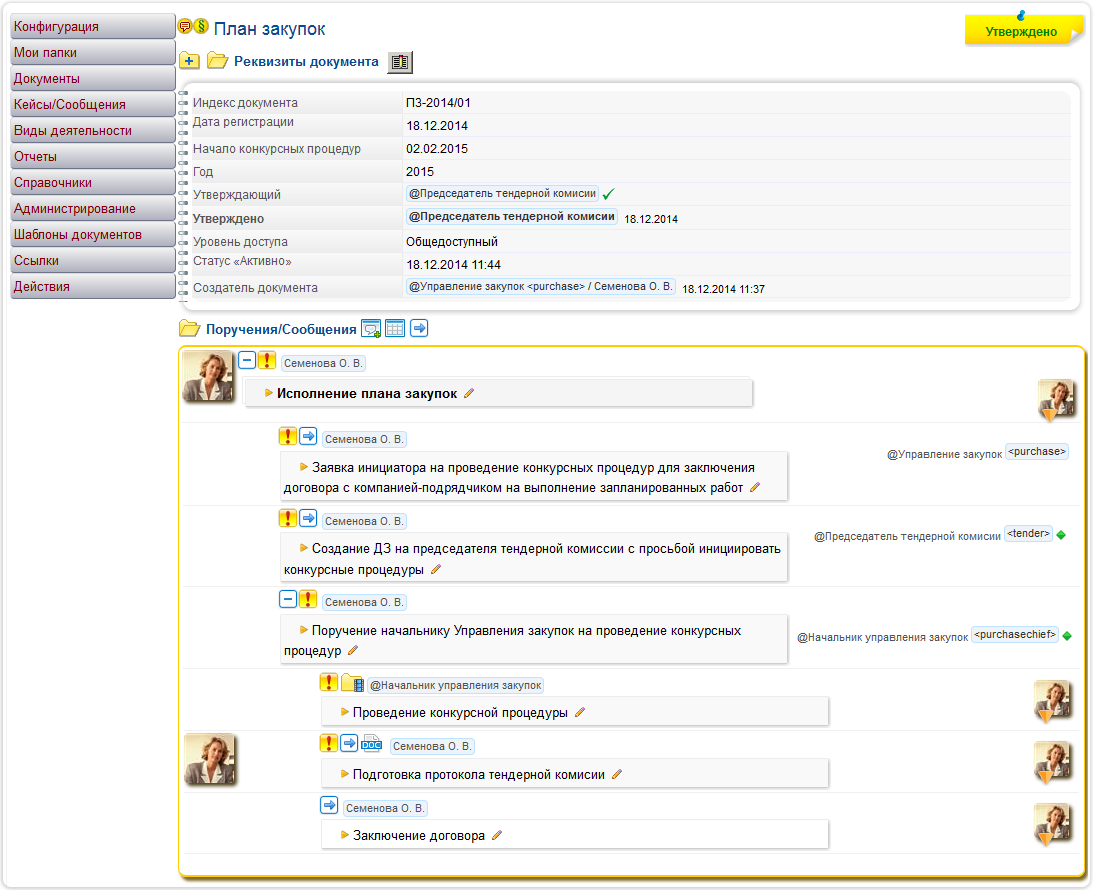
Task: Click the add folder icon with plus sign
Action: point(189,62)
